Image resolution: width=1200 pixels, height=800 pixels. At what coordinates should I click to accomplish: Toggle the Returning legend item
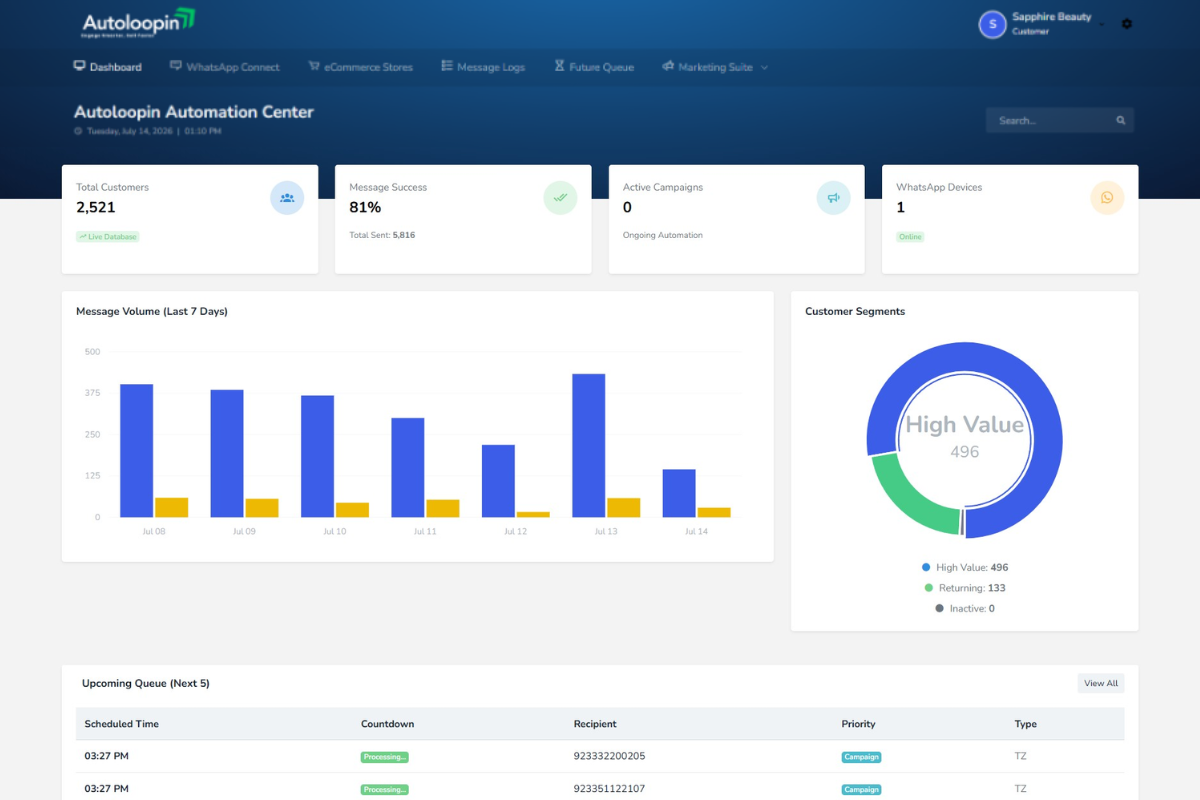click(x=965, y=588)
